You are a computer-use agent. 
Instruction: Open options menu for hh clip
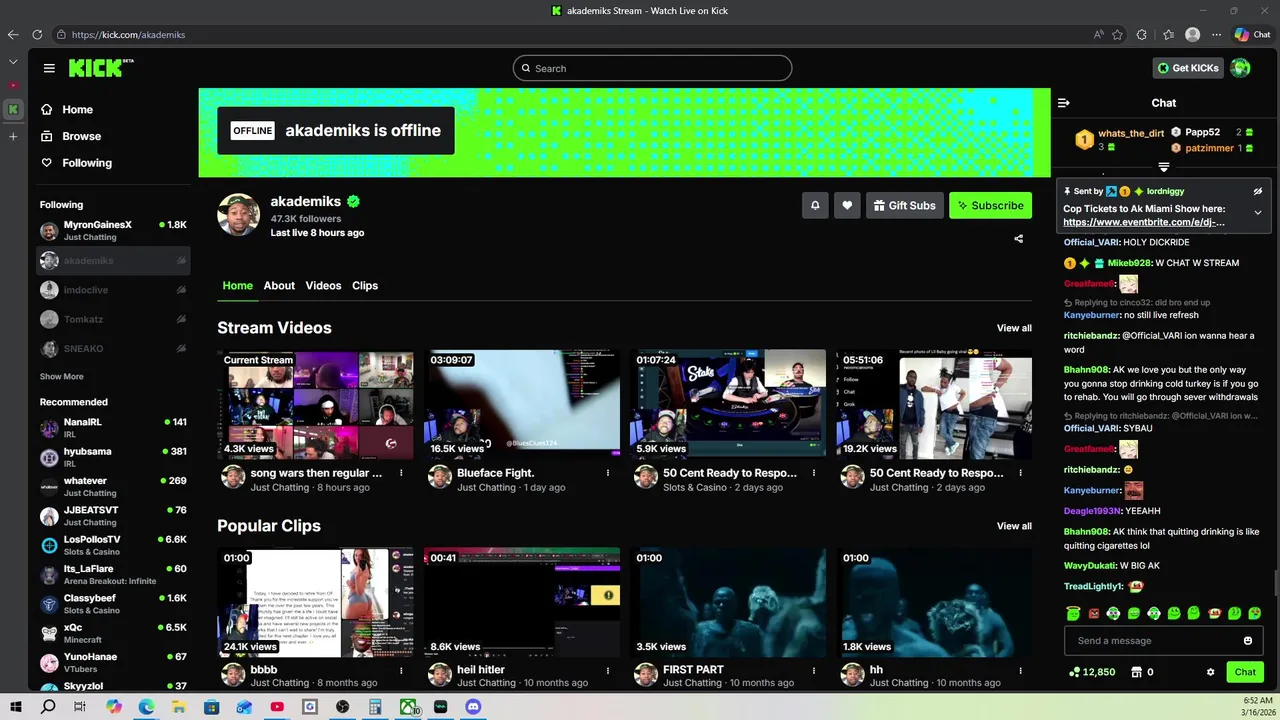pyautogui.click(x=1020, y=670)
